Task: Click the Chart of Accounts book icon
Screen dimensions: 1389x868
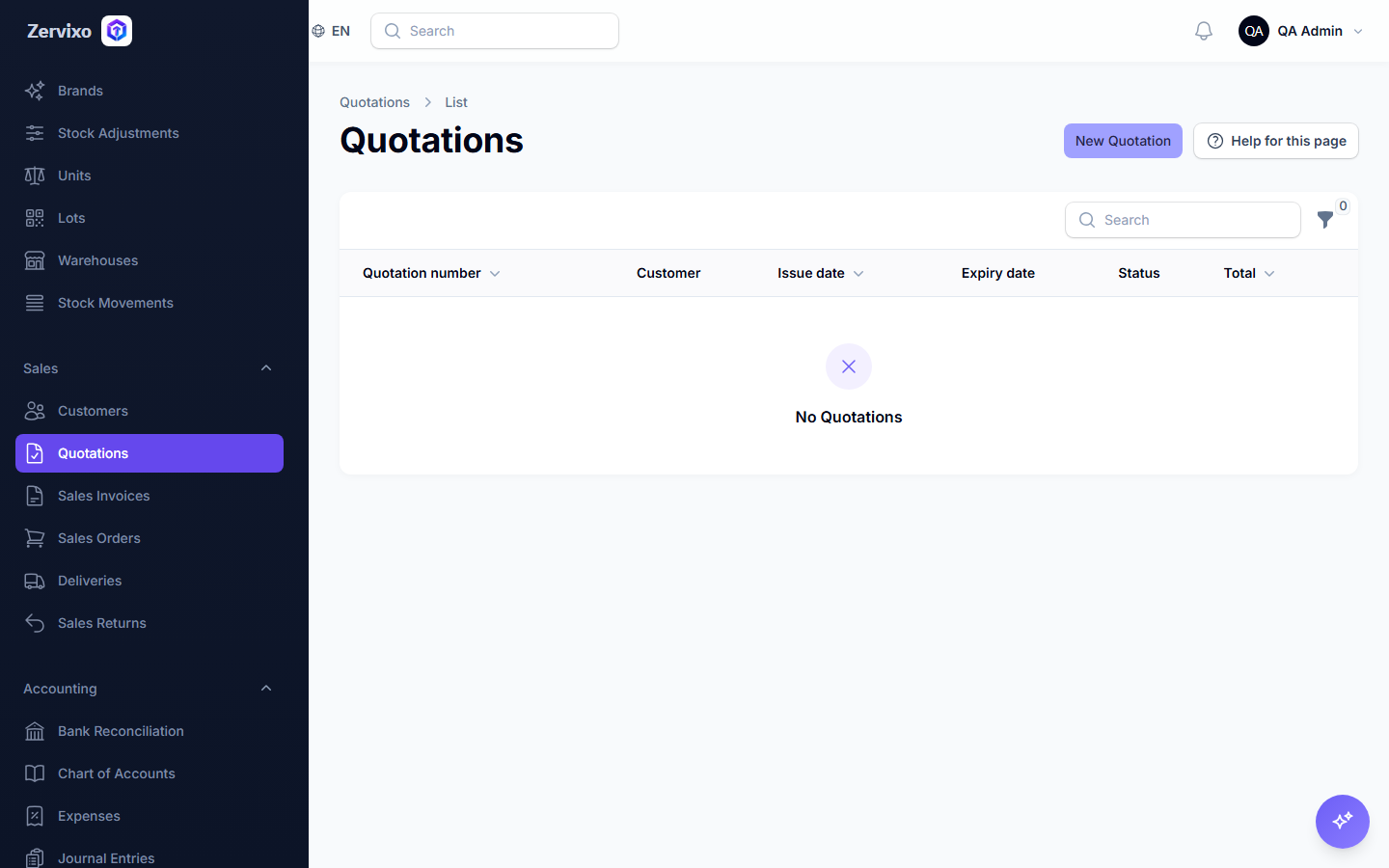Action: click(35, 773)
